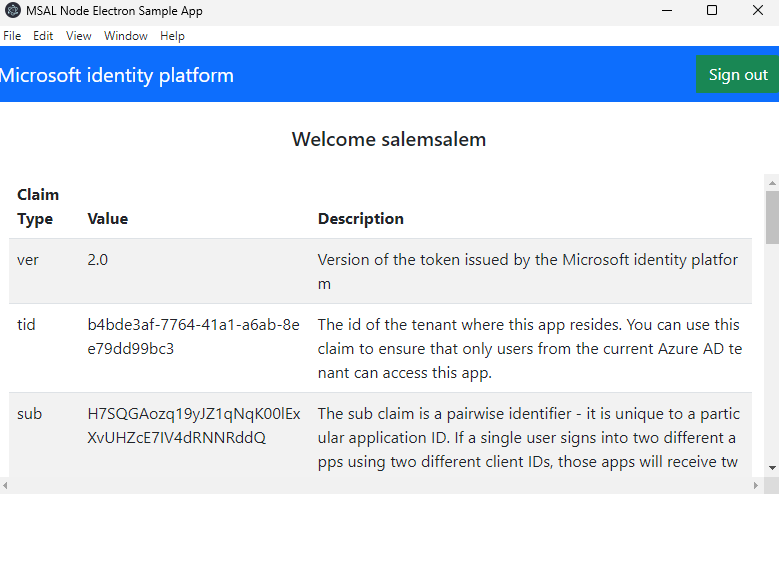Click the description 'Version of the token issued'
Viewport: 779px width, 585px height.
(x=528, y=272)
